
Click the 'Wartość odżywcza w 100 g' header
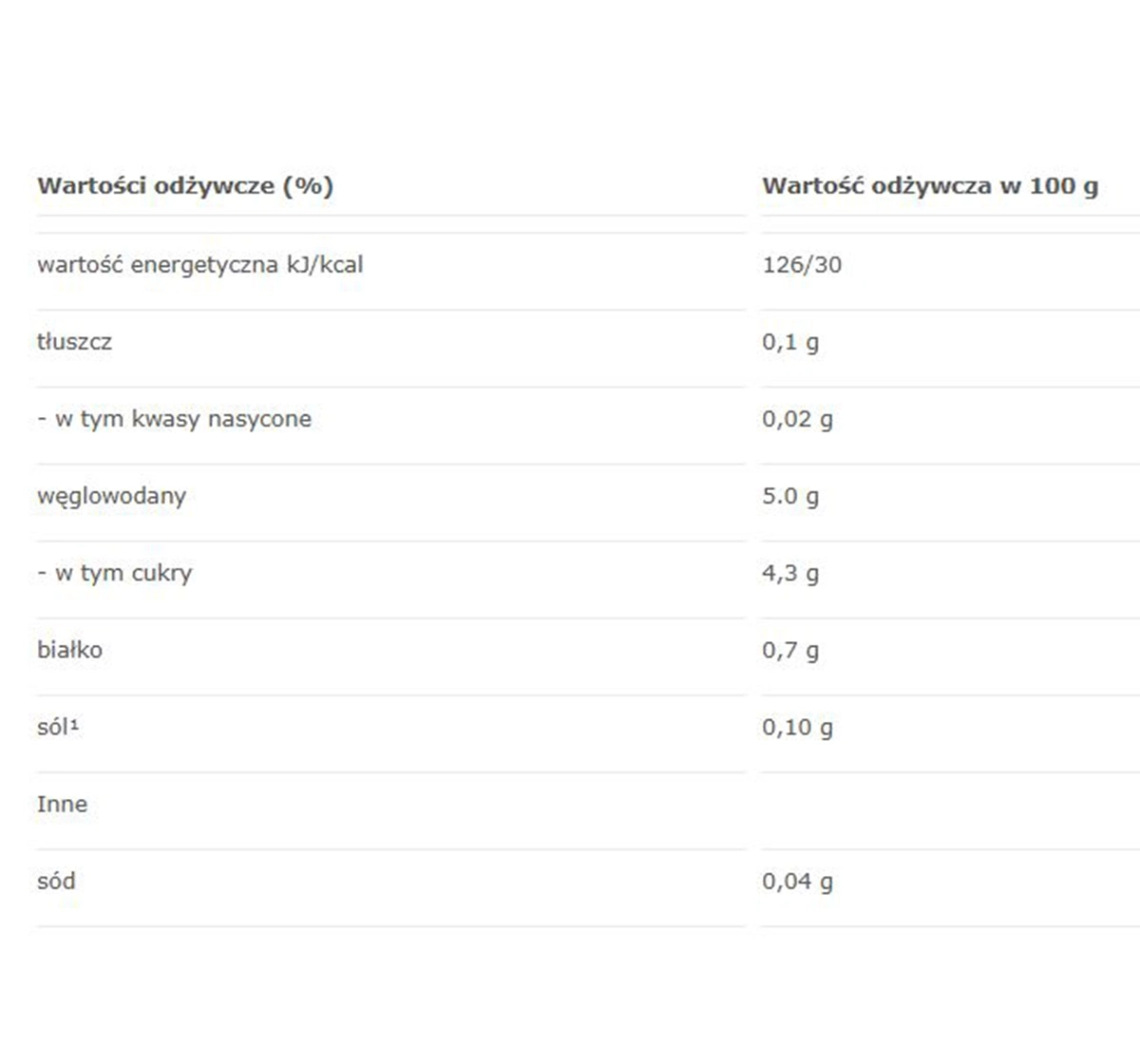coord(929,186)
